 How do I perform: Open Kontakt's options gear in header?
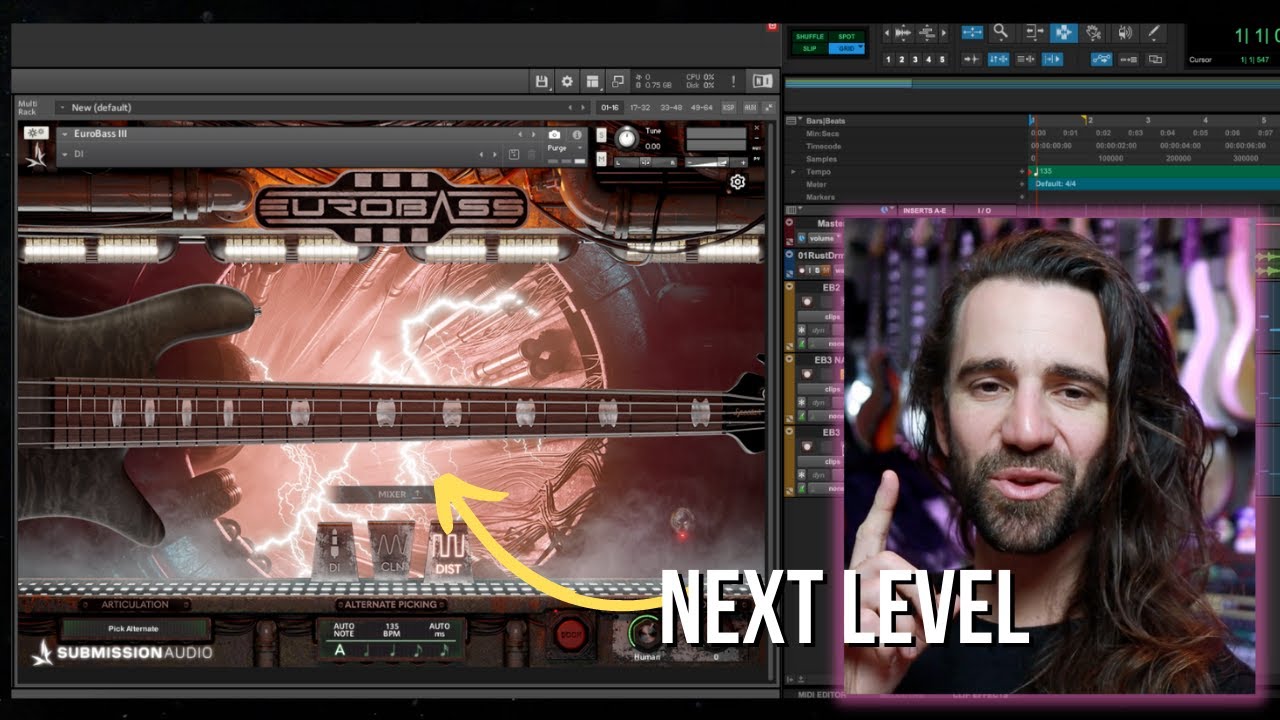pos(567,82)
